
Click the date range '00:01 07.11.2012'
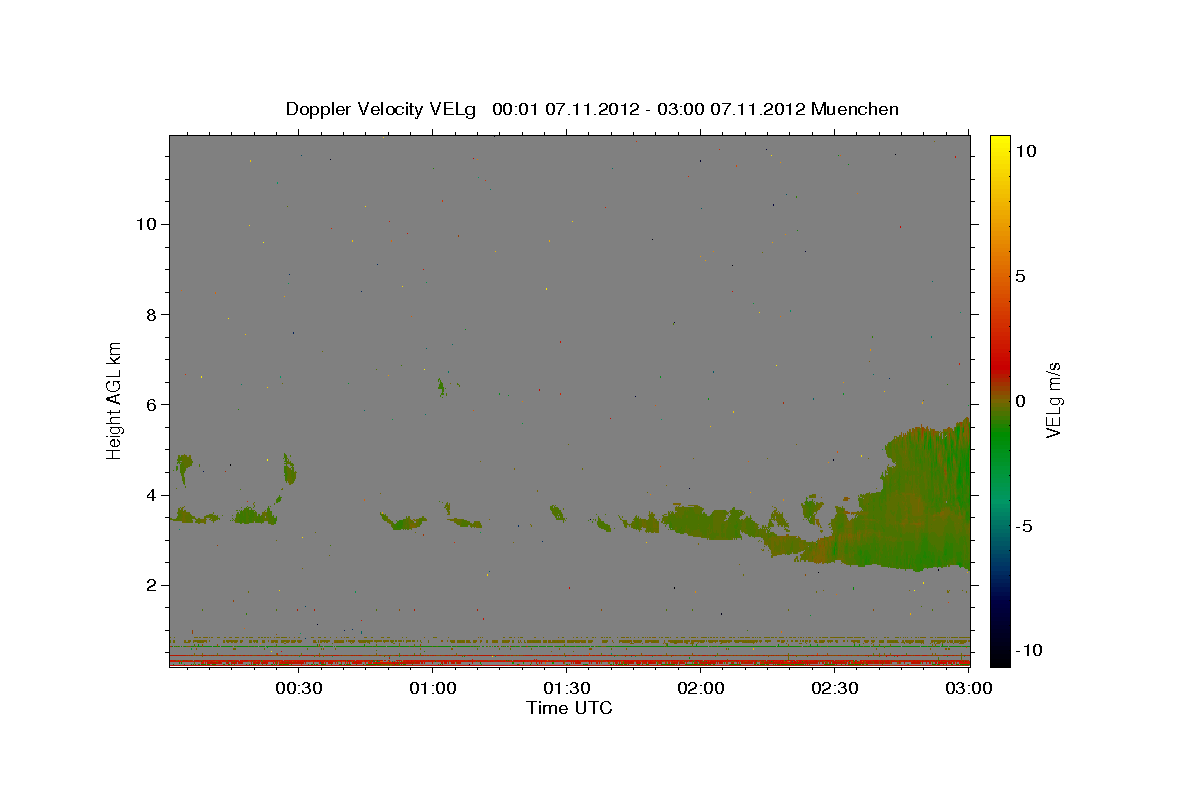click(x=564, y=109)
